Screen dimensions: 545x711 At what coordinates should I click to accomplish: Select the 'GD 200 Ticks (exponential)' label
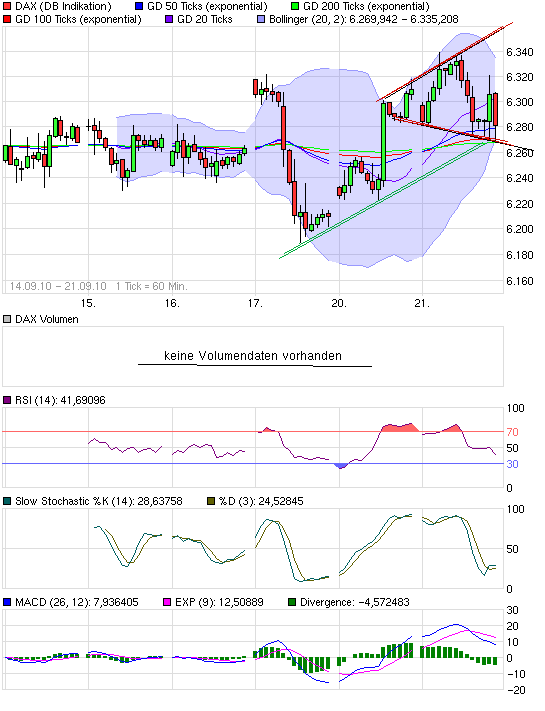point(366,6)
